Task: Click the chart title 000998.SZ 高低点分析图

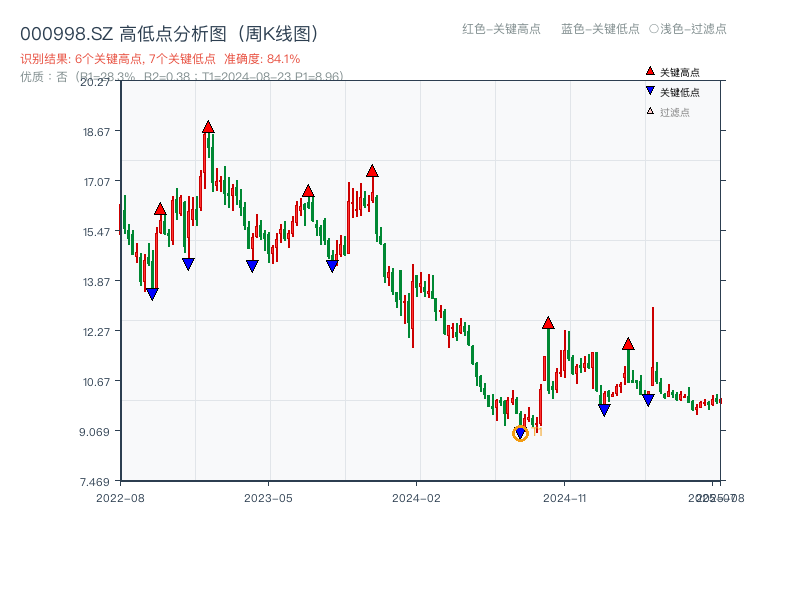Action: click(x=169, y=34)
